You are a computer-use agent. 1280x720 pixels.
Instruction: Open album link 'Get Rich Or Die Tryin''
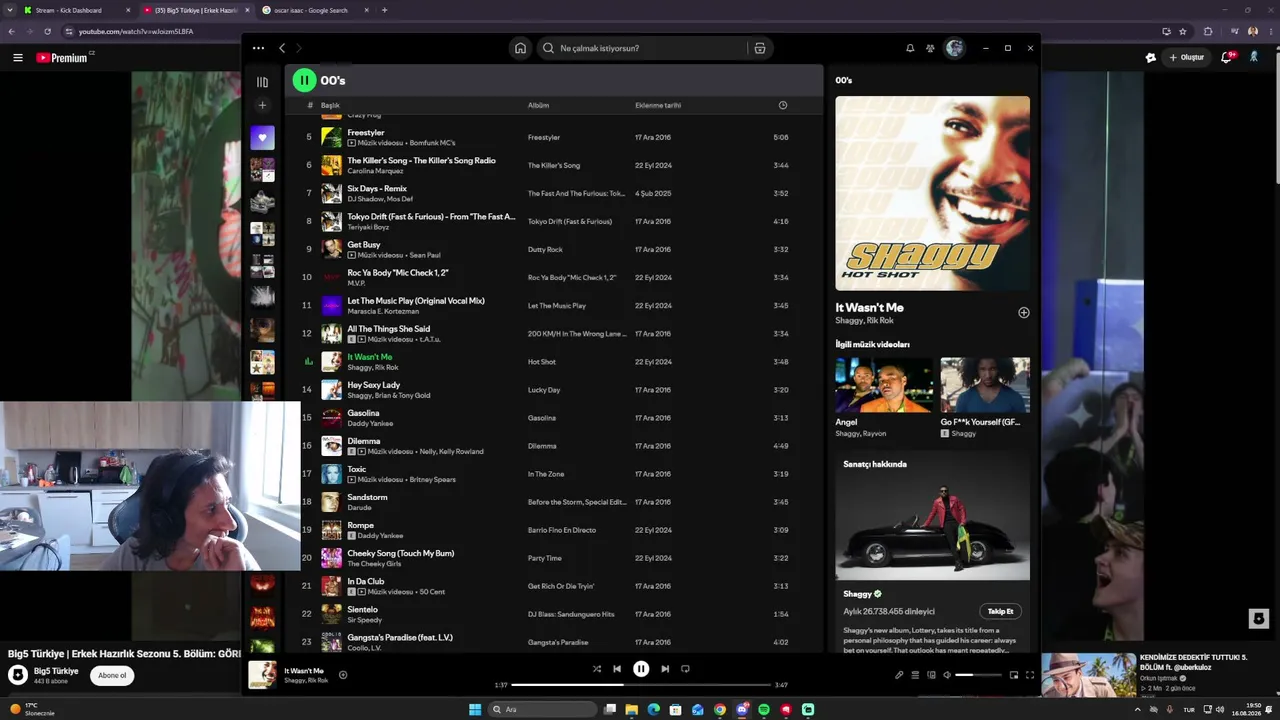pos(561,586)
